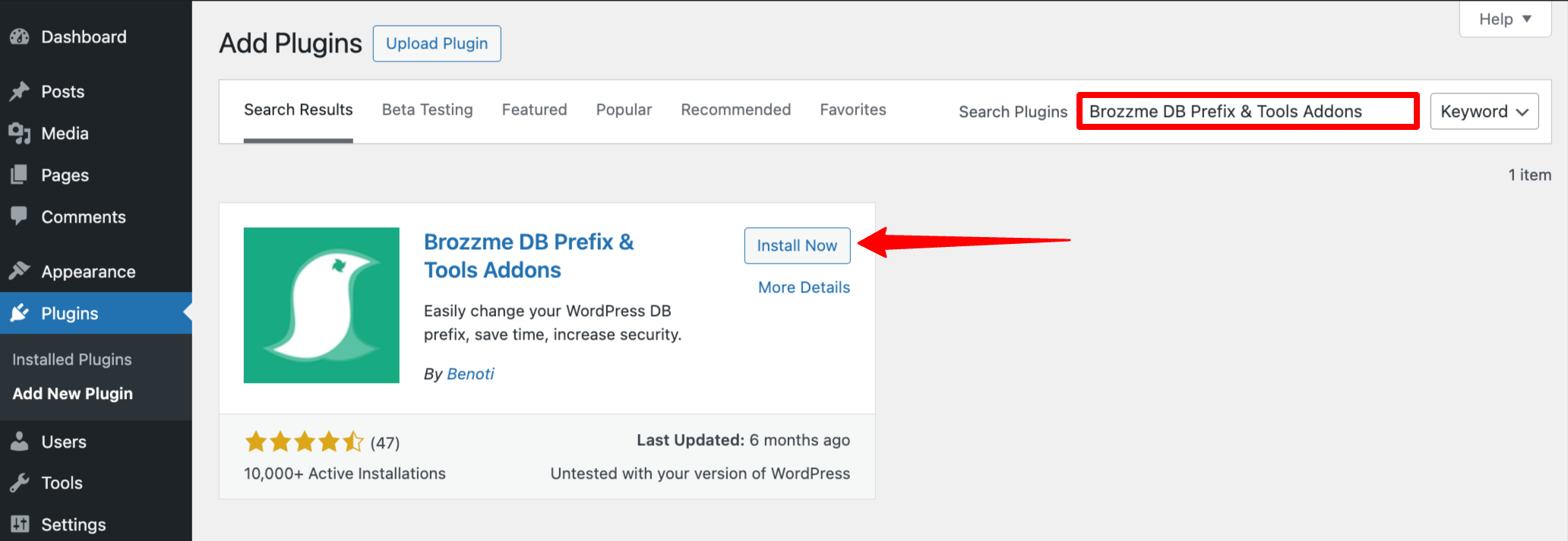Focus the Search Plugins text field
Image resolution: width=1568 pixels, height=541 pixels.
(1247, 112)
